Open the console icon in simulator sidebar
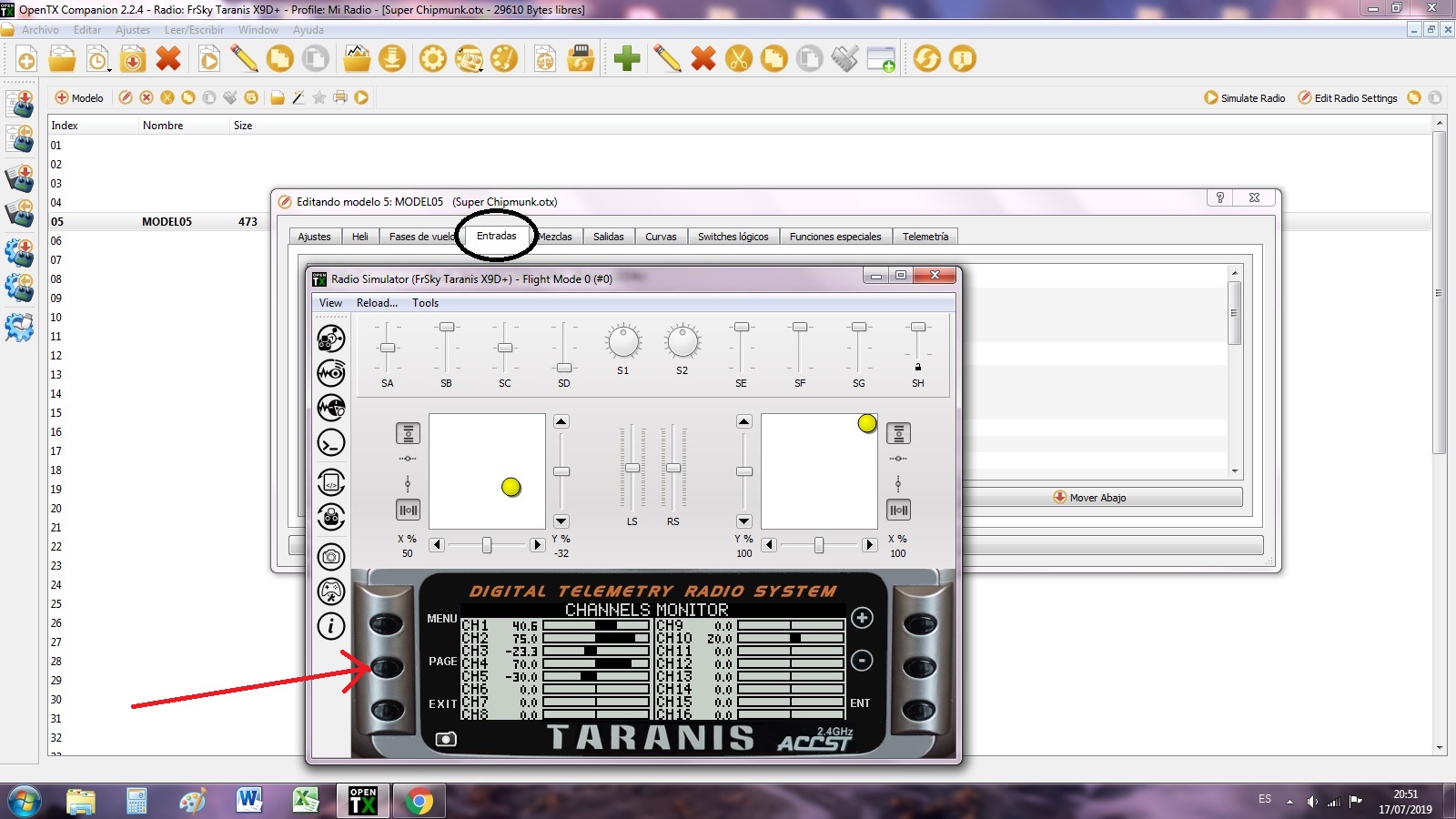 click(x=331, y=443)
